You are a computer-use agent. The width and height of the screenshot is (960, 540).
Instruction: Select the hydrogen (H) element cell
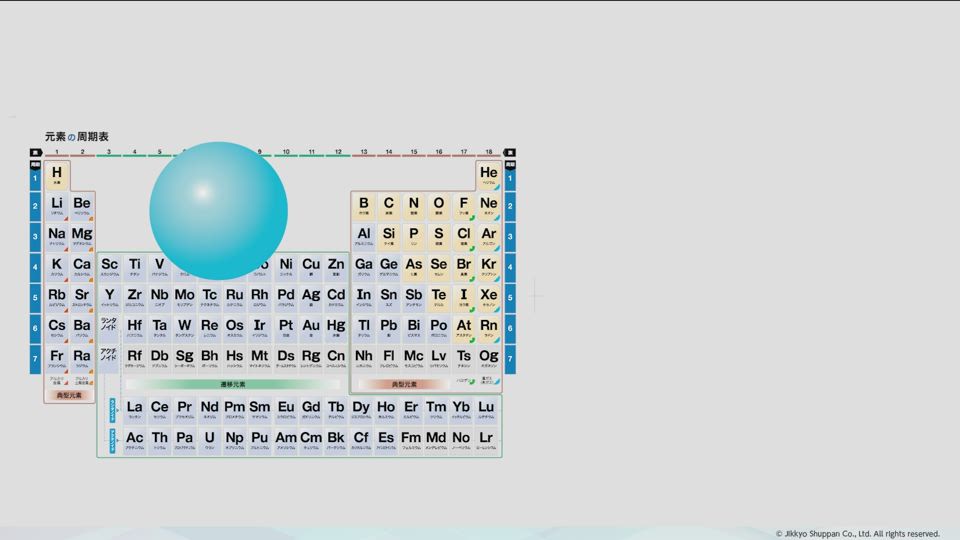click(57, 176)
